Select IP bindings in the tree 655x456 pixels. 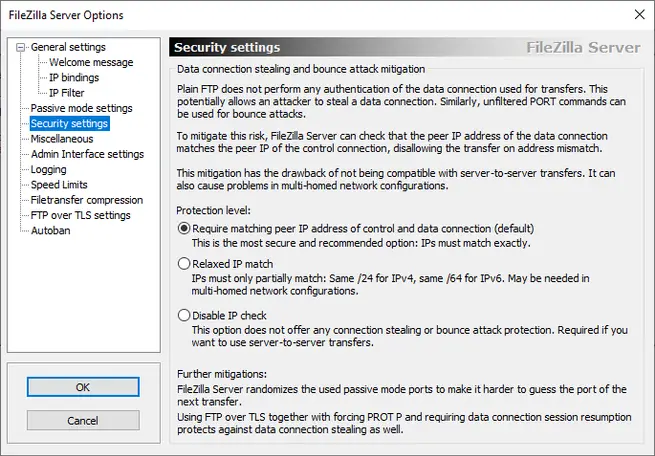74,77
